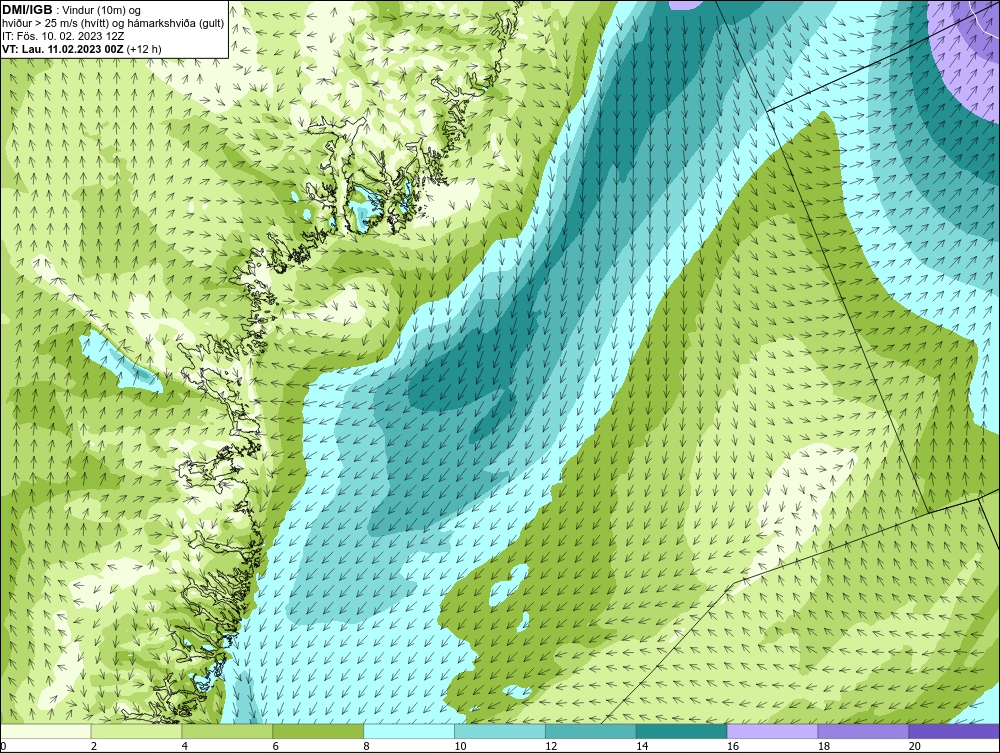The image size is (1000, 753).
Task: Select the 8–10 m/s light cyan legend swatch
Action: 409,731
